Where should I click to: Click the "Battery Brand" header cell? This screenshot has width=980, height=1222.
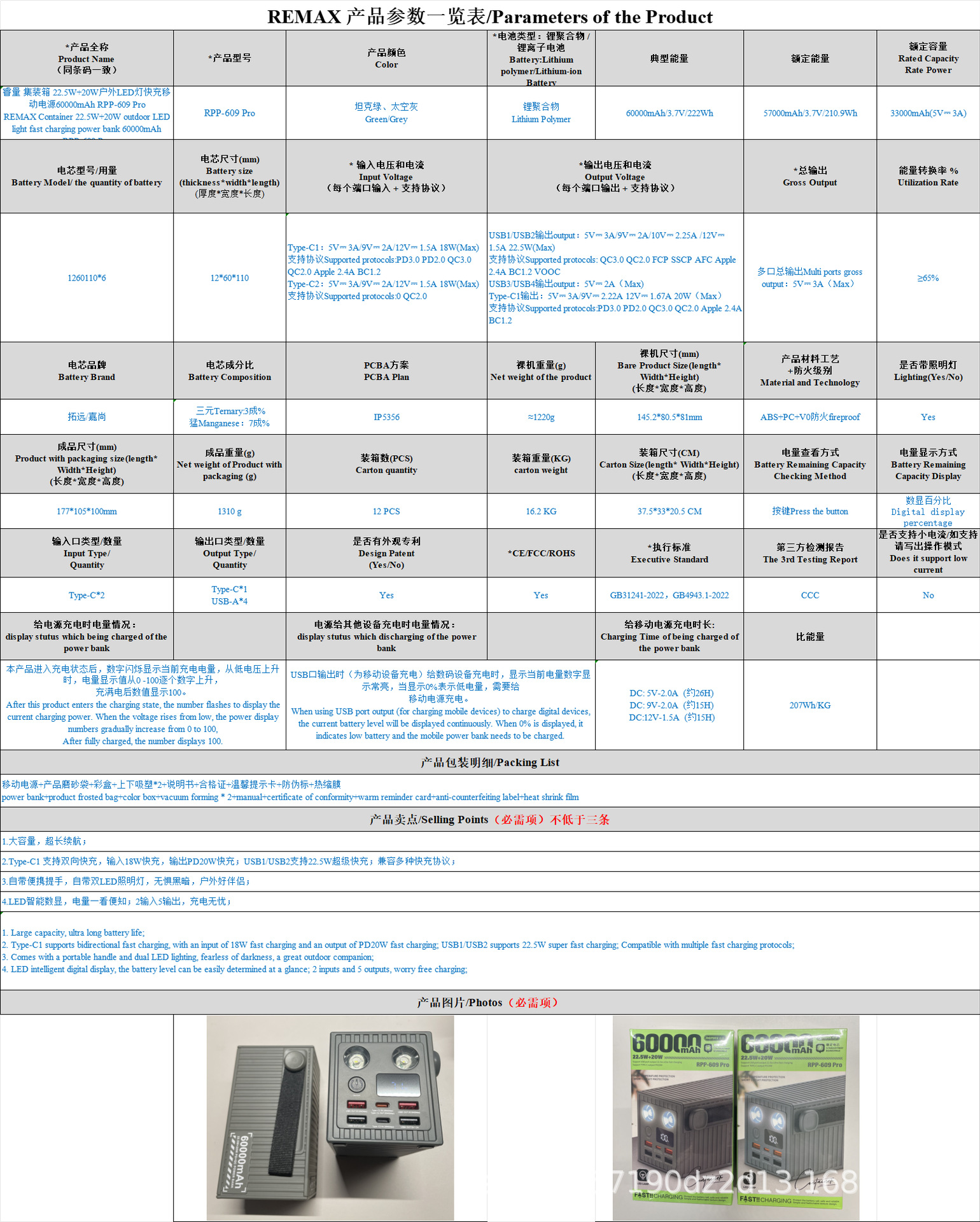click(87, 371)
